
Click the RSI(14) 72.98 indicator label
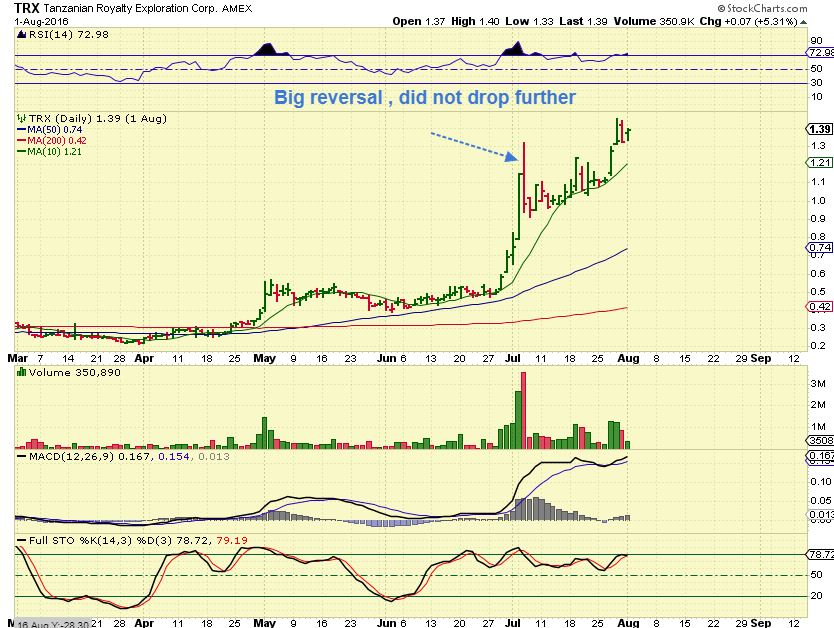point(68,35)
